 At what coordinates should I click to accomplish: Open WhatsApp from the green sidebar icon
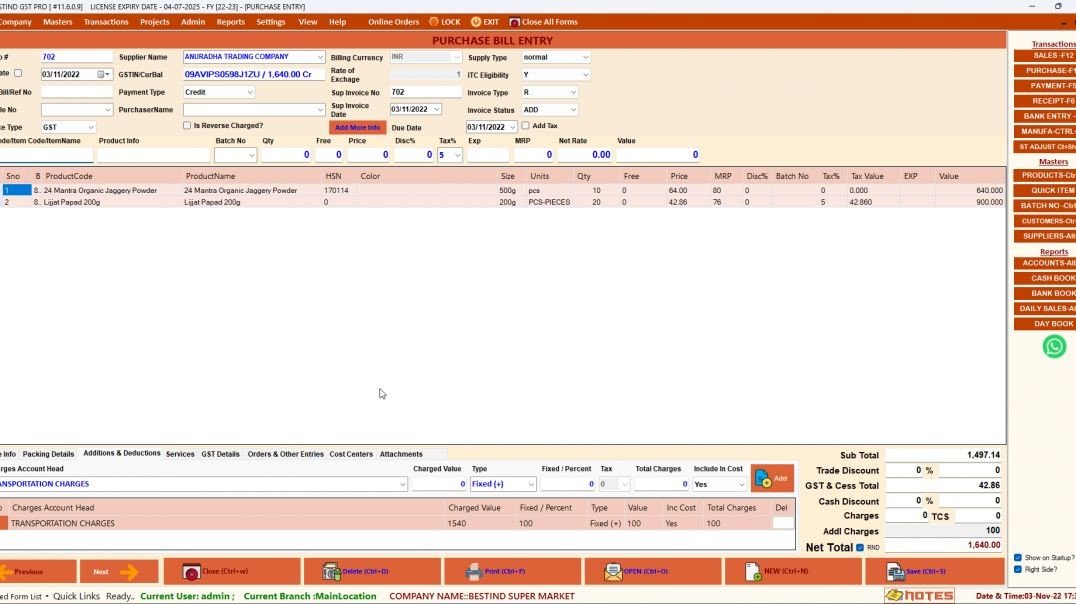(1053, 346)
